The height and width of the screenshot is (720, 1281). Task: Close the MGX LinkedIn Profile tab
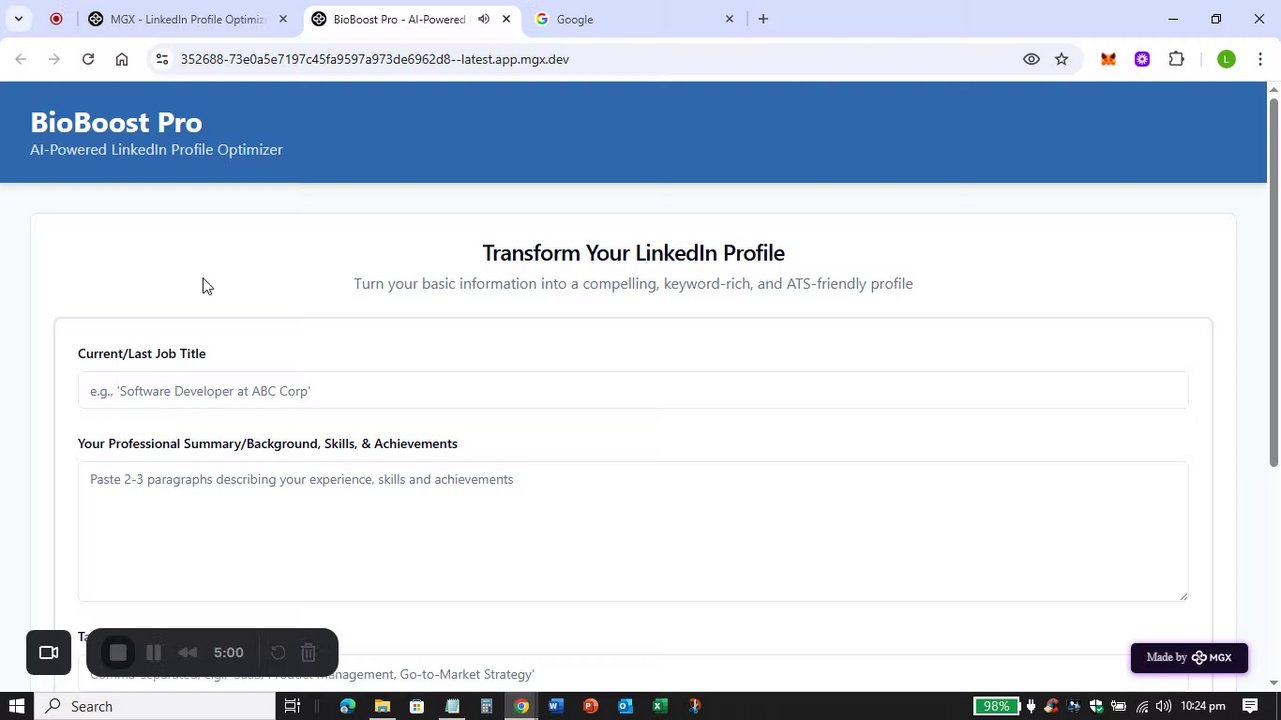click(x=283, y=19)
